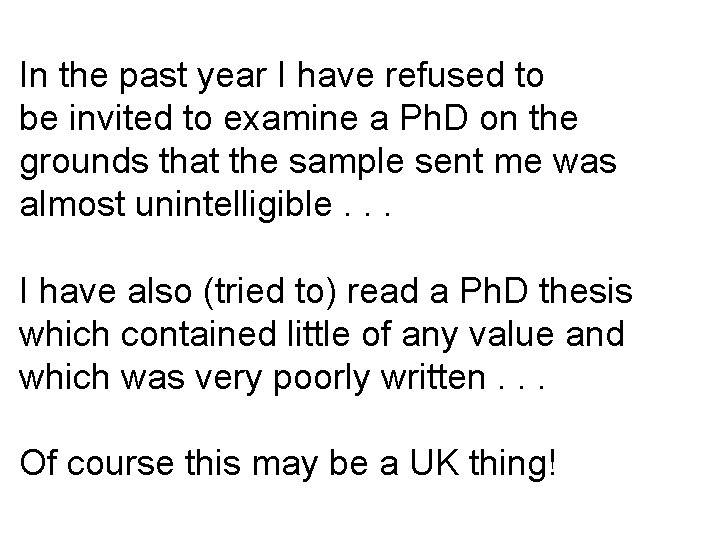Click the word "invited" in the text
720x540 pixels.
pyautogui.click(x=121, y=118)
